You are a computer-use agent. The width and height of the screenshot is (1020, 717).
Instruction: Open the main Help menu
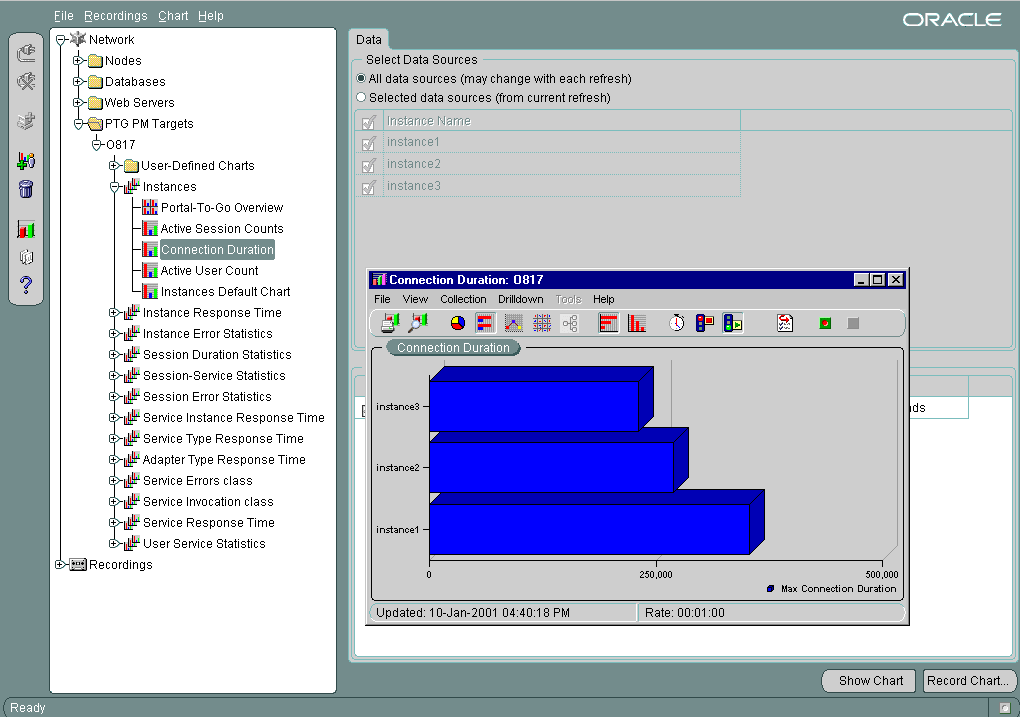pos(211,16)
